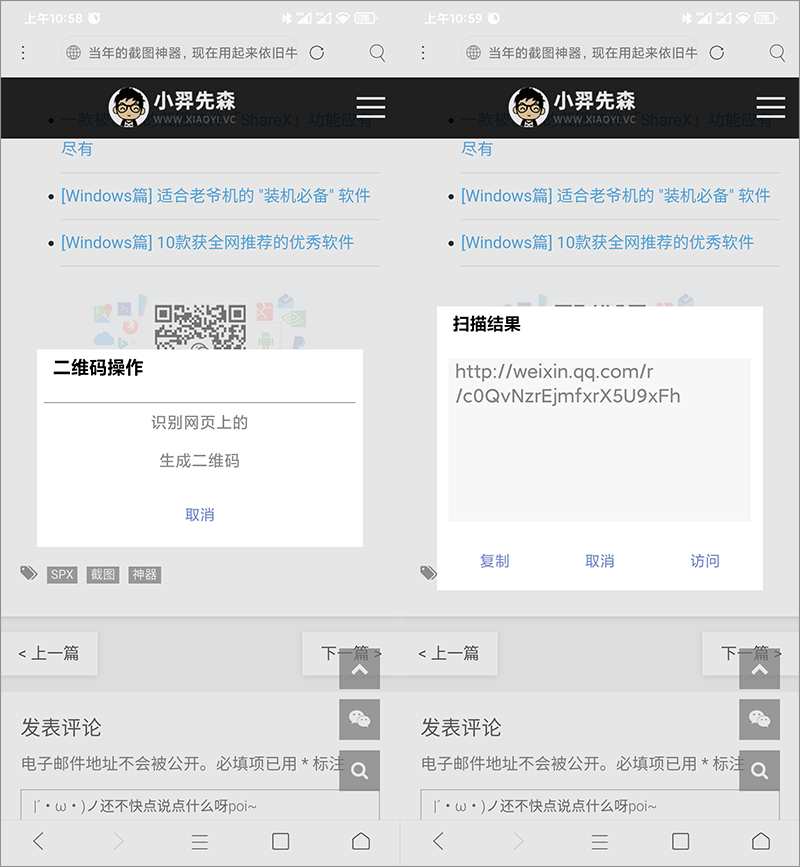
Task: Tap WeChat floating button on right phone
Action: tap(760, 719)
